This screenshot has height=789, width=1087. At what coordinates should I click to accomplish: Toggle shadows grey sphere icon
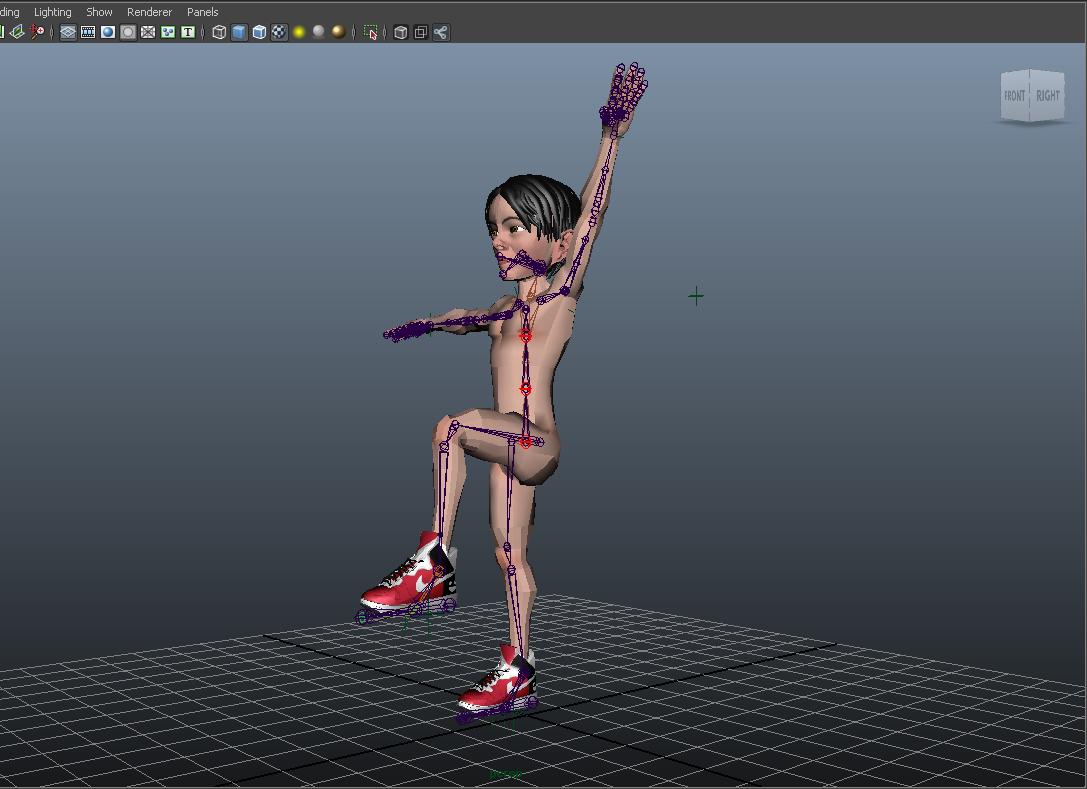(x=319, y=31)
